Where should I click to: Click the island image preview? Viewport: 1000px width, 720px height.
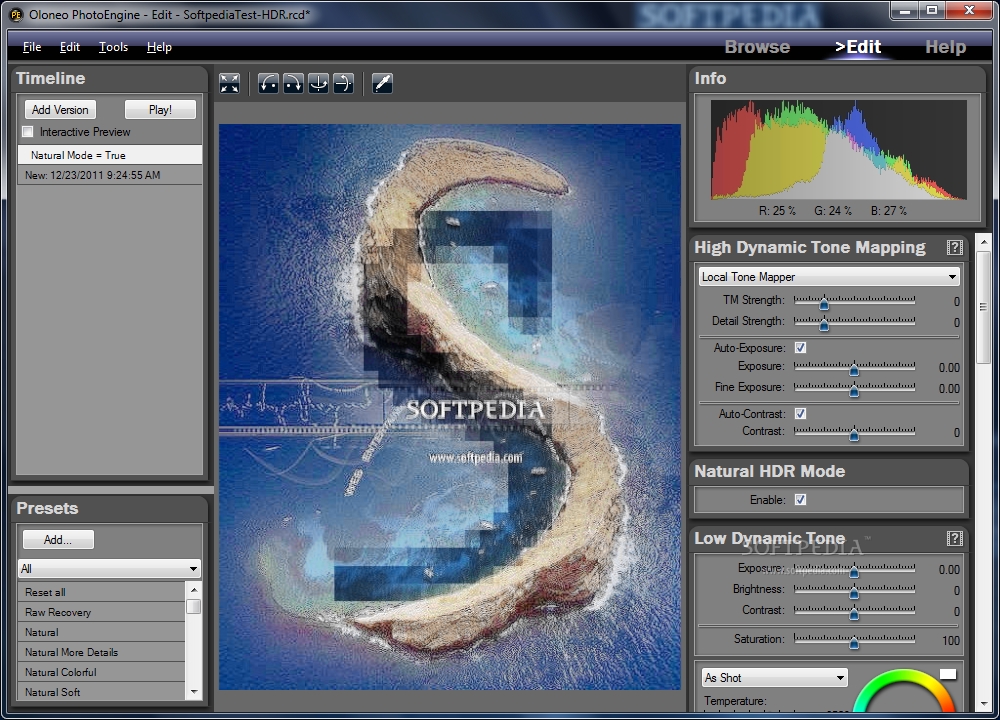pyautogui.click(x=450, y=407)
